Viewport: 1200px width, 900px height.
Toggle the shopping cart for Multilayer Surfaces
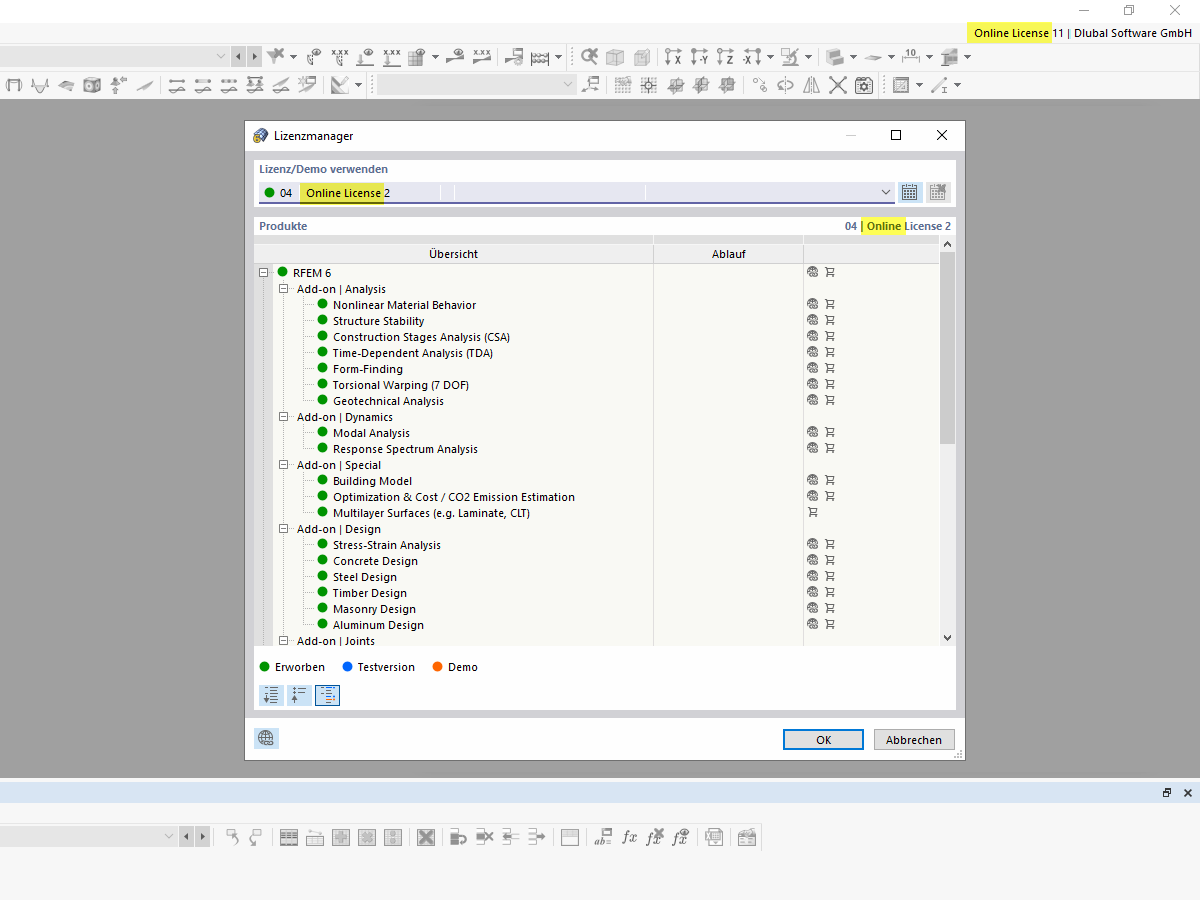[813, 512]
